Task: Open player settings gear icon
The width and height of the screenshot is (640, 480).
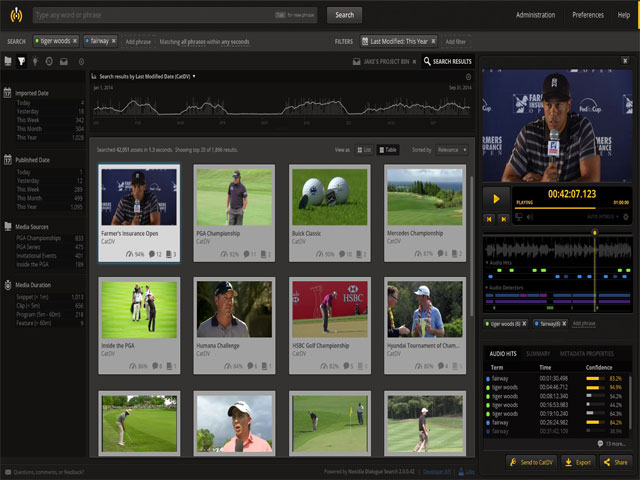Action: [626, 217]
